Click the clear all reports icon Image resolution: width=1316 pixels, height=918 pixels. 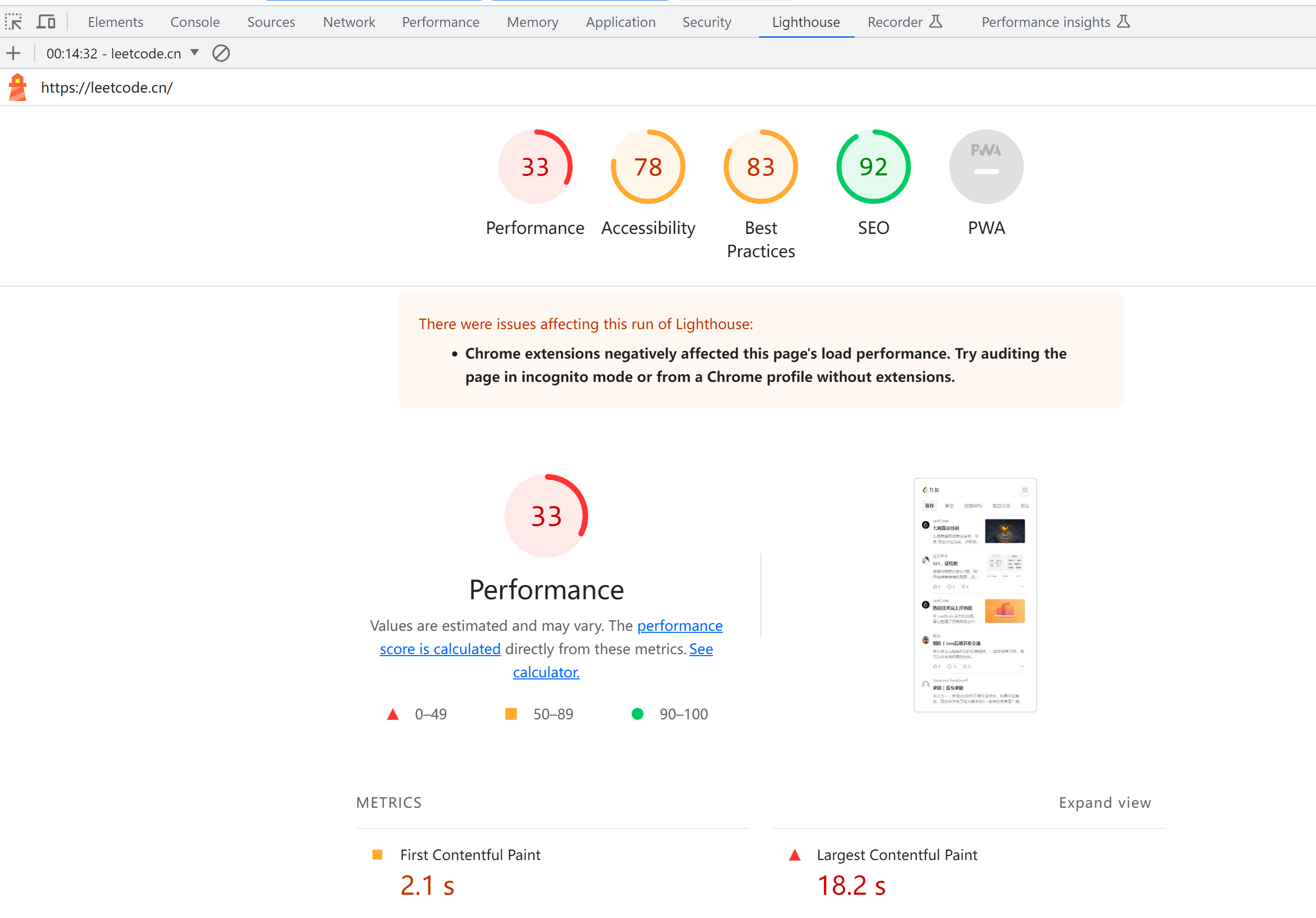[221, 53]
